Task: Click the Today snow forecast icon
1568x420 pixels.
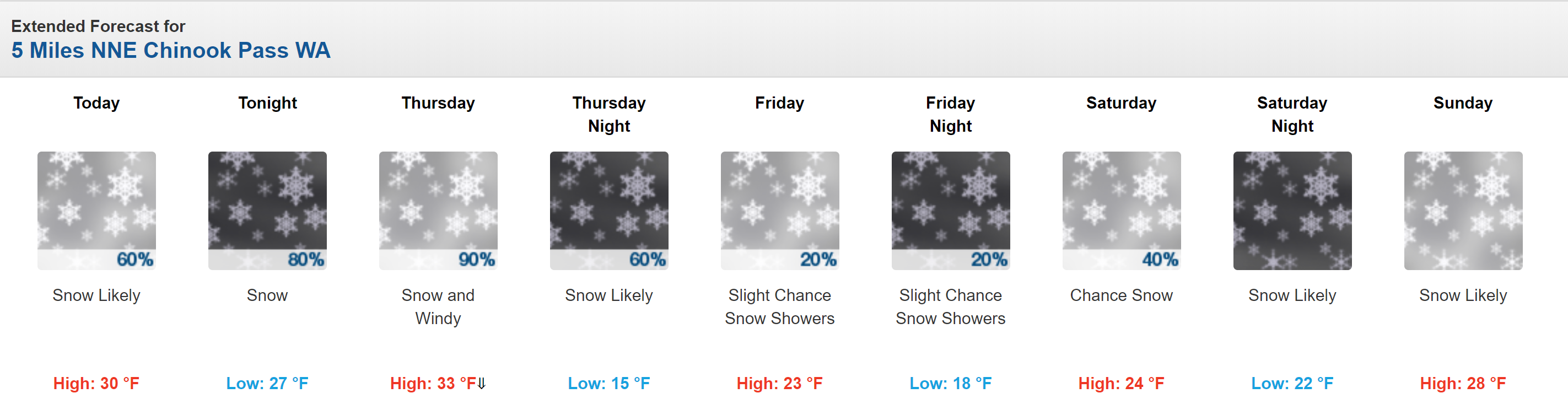Action: [x=96, y=211]
